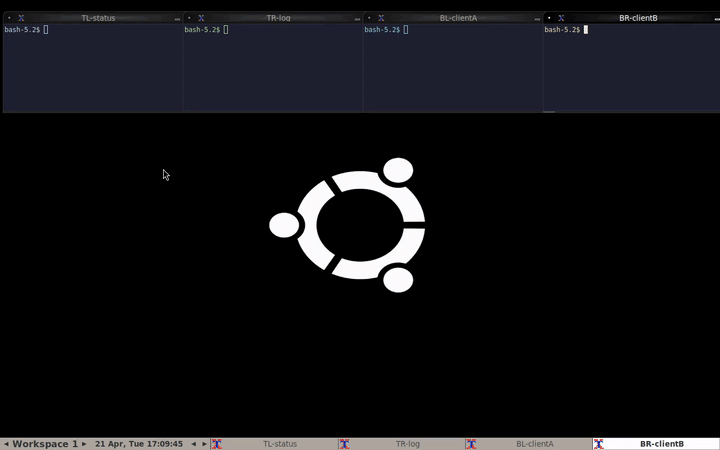Click the clock showing 21 Apr, Tue 17:09:45
This screenshot has height=450, width=720.
tap(139, 444)
